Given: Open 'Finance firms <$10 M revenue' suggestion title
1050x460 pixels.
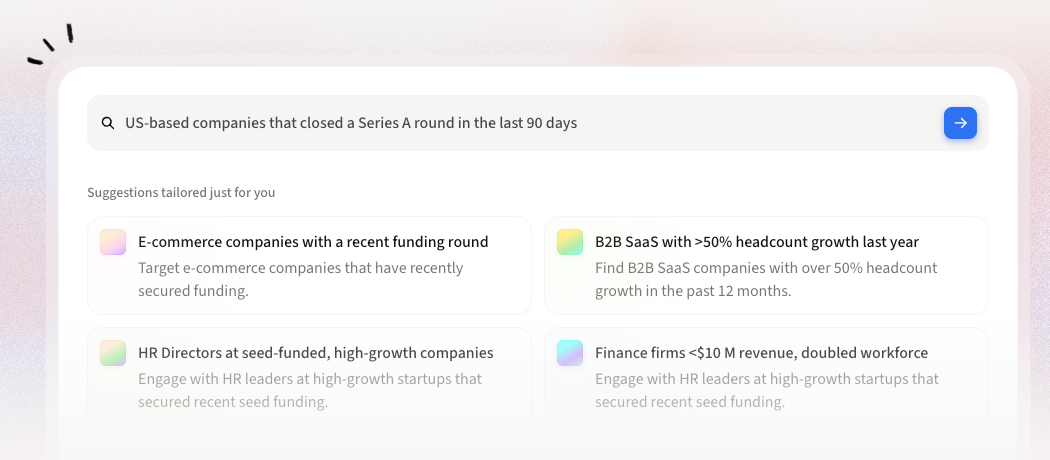Looking at the screenshot, I should click(761, 353).
